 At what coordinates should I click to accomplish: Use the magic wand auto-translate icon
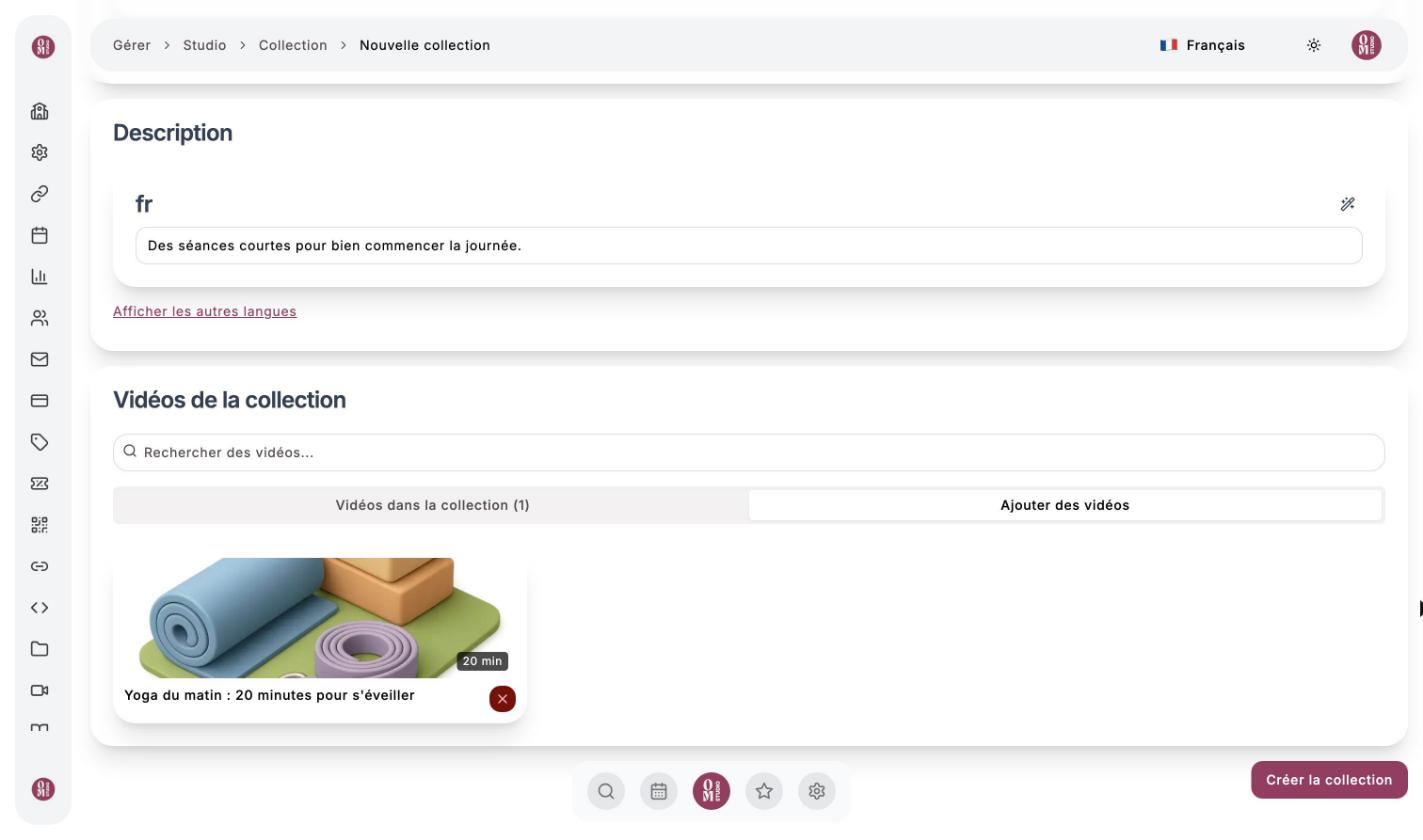coord(1347,204)
